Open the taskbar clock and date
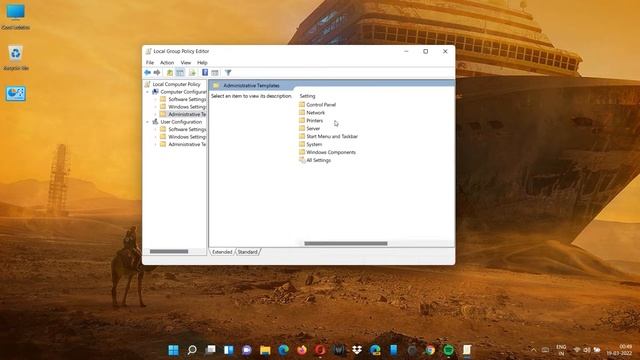This screenshot has width=640, height=360. click(620, 350)
